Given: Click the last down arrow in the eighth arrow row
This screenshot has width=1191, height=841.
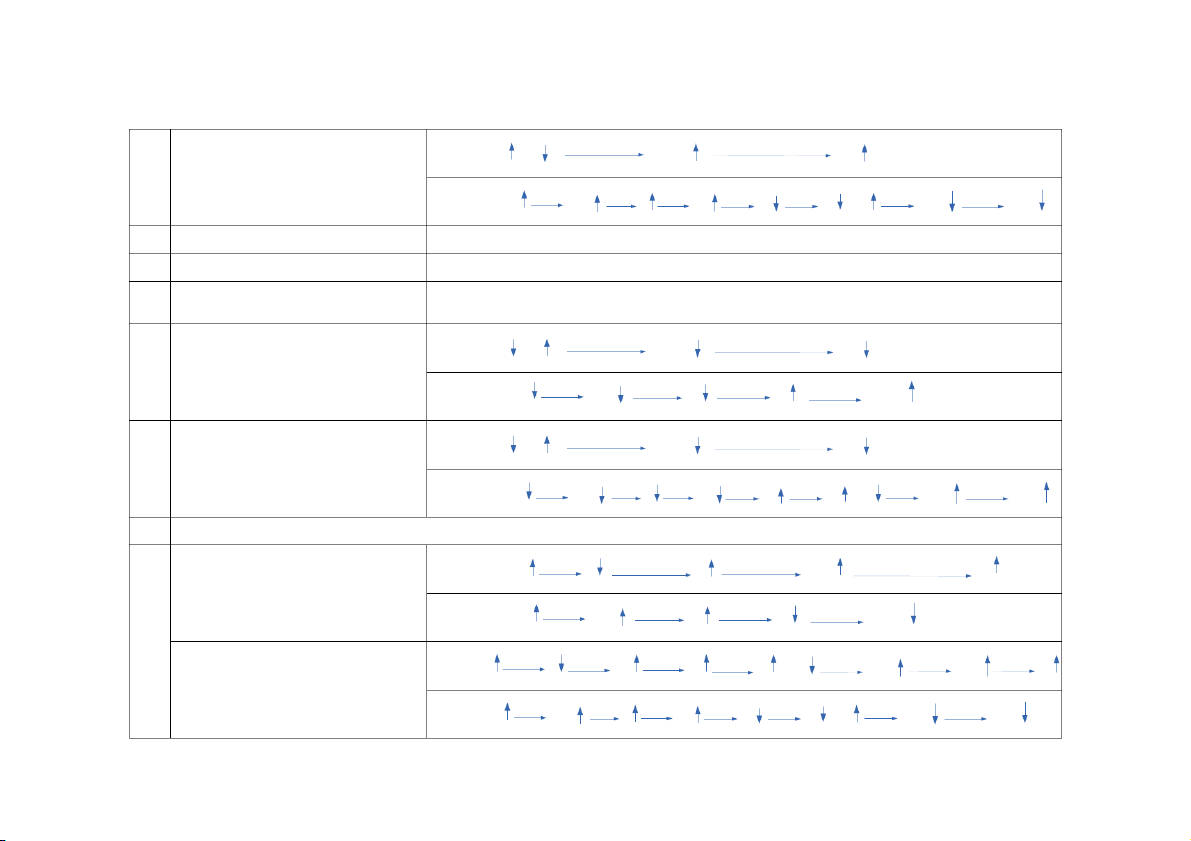Looking at the screenshot, I should 913,613.
